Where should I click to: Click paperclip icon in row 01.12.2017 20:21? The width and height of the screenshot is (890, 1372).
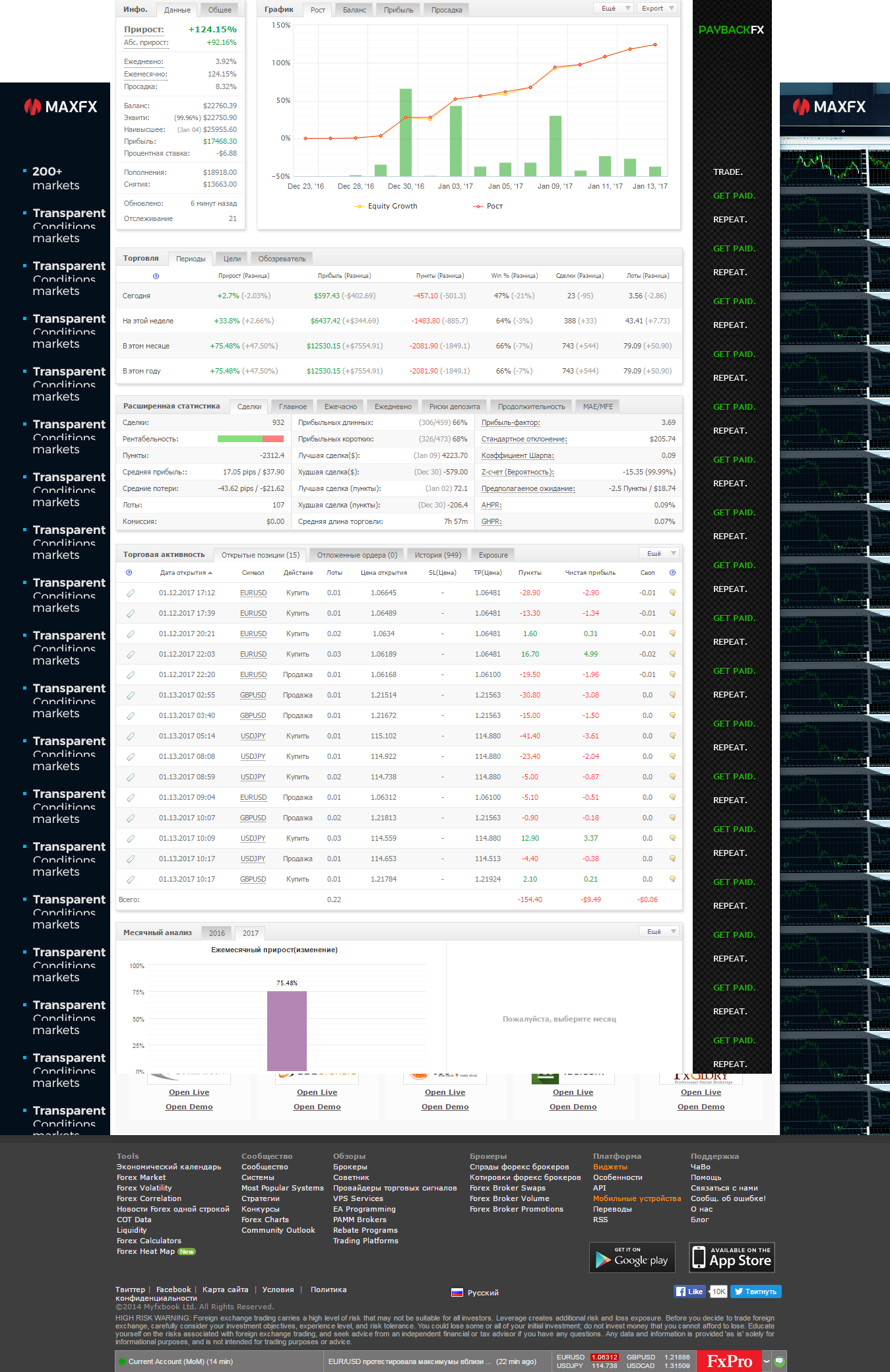point(131,634)
